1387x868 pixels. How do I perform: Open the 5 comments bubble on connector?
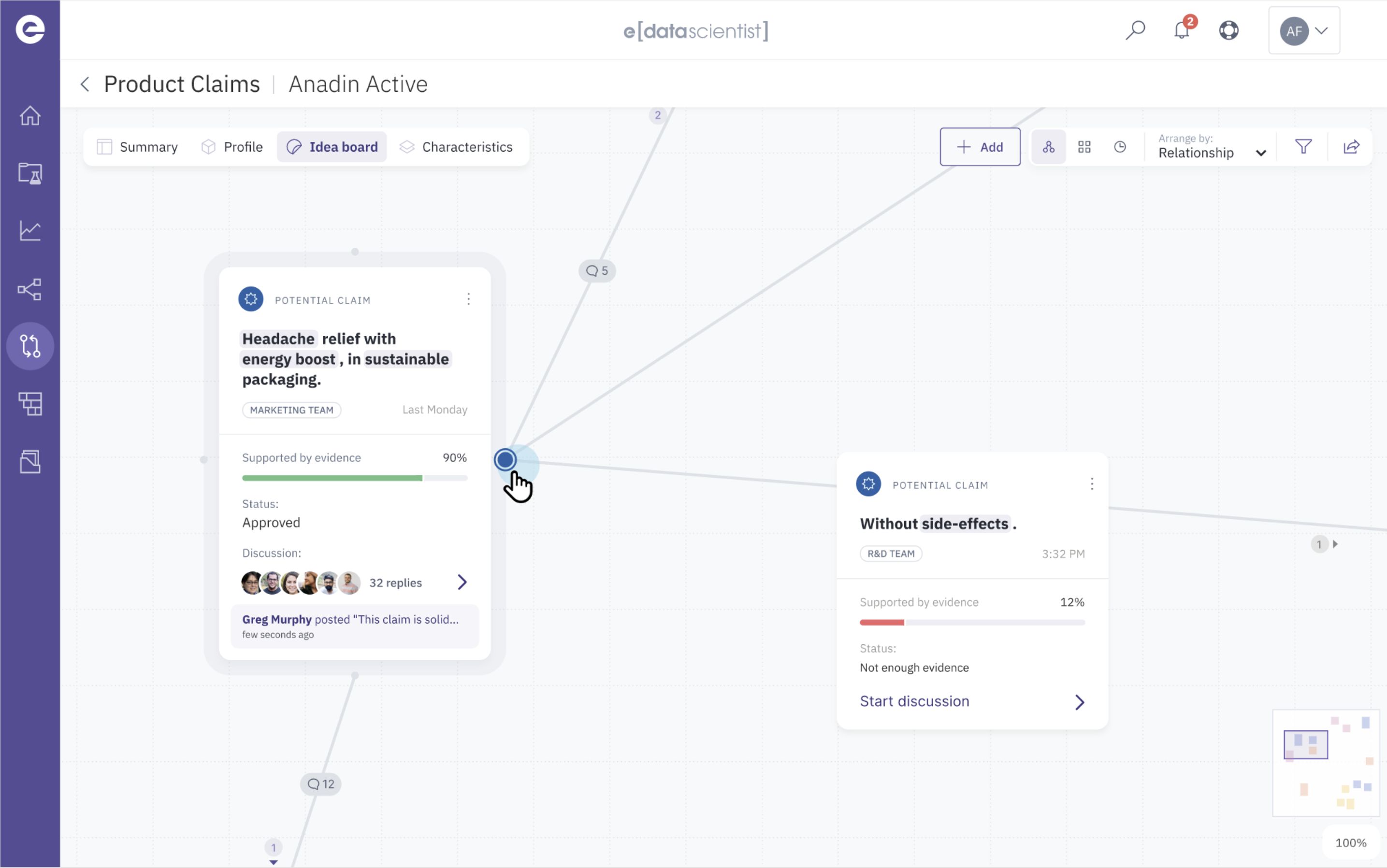coord(597,271)
